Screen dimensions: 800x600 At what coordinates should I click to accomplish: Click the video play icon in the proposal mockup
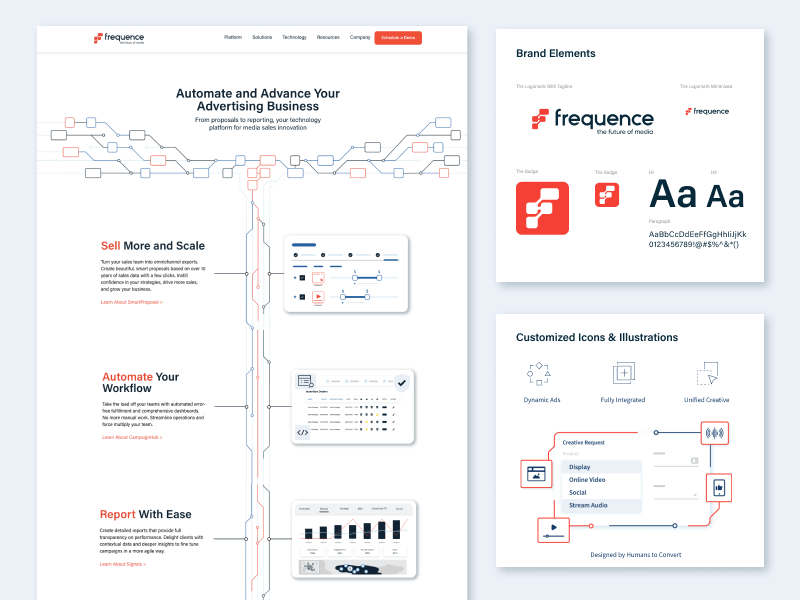318,296
